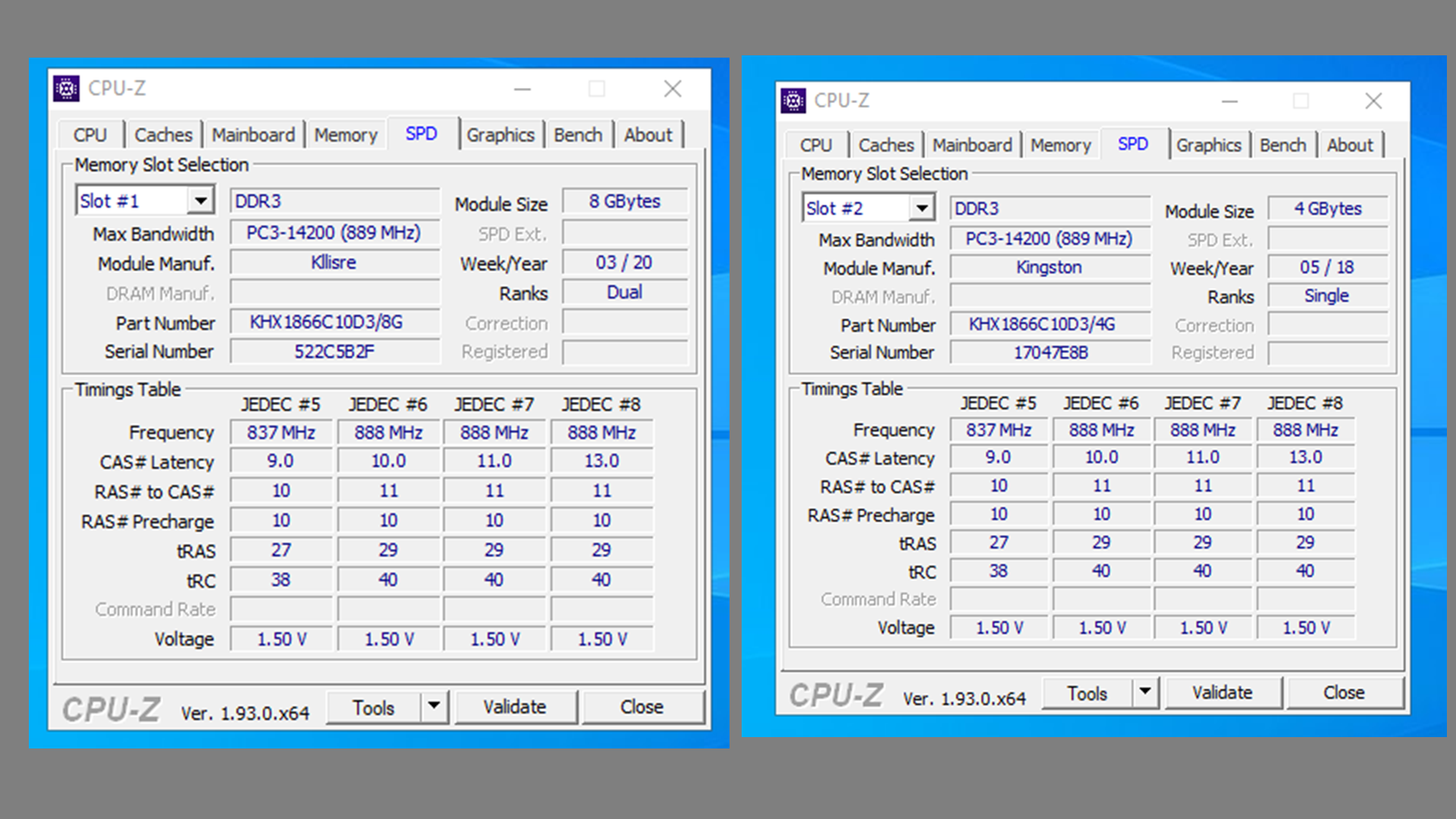Viewport: 1456px width, 819px height.
Task: Click Close button in left window
Action: point(642,707)
